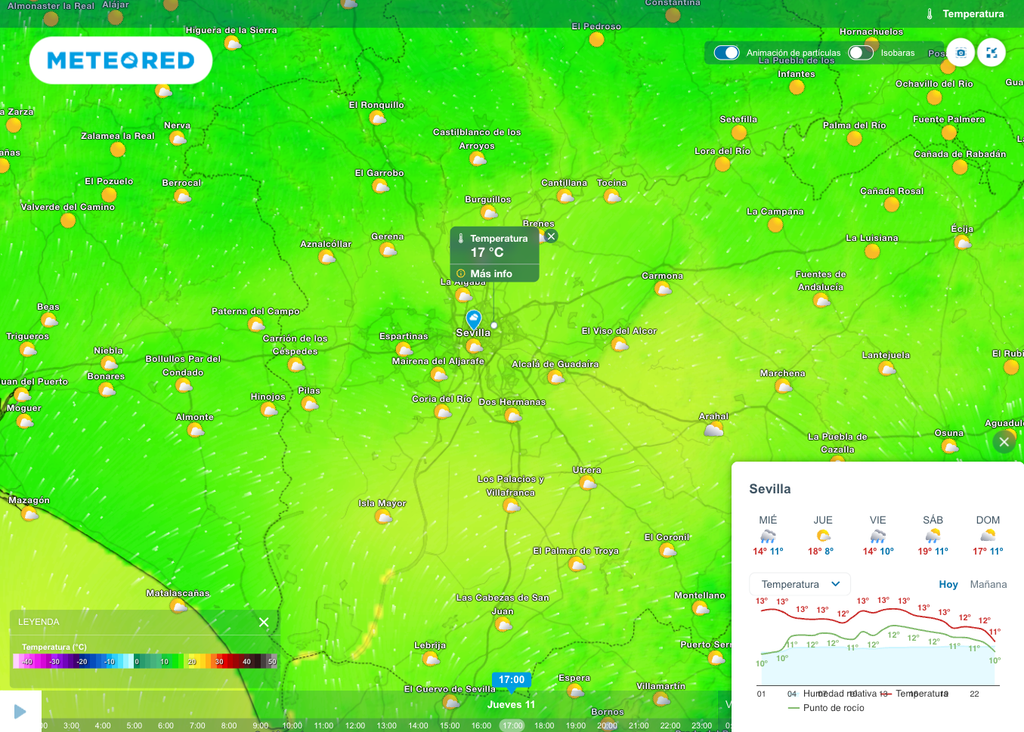This screenshot has width=1024, height=732.
Task: Toggle Animación de partículas off
Action: [x=727, y=53]
